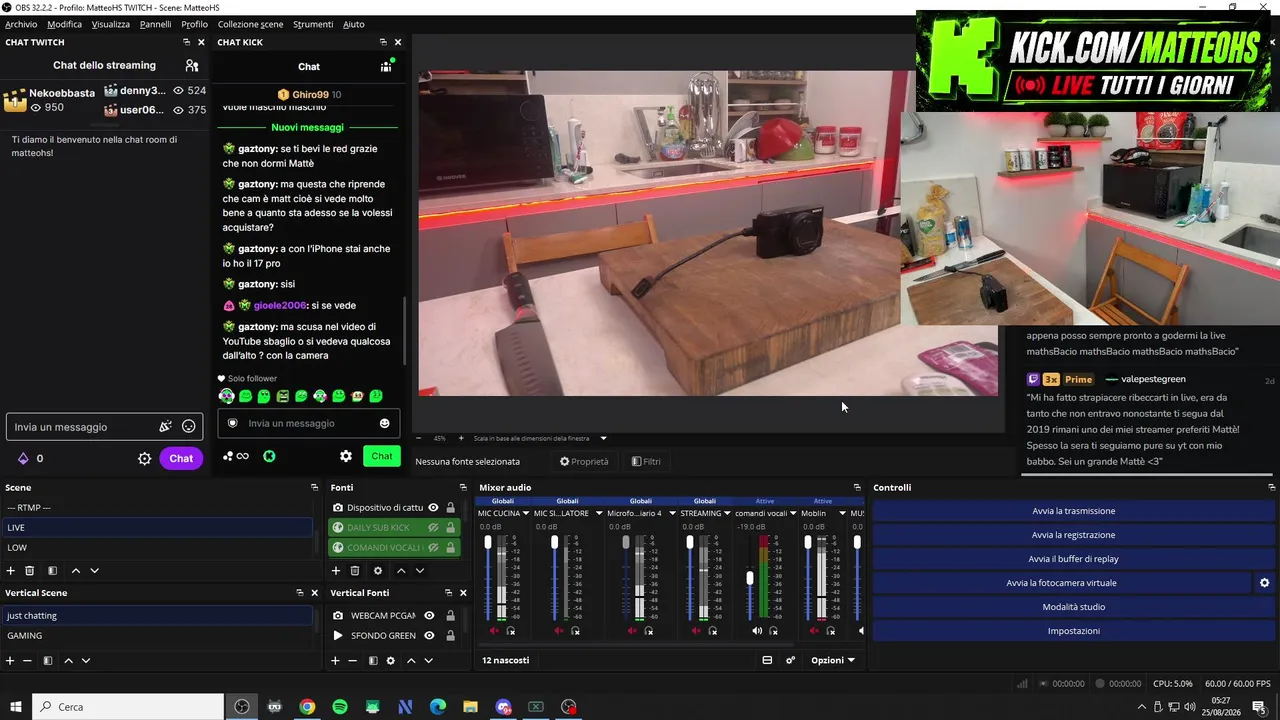Open the Archivio menu
The height and width of the screenshot is (720, 1280).
tap(21, 24)
